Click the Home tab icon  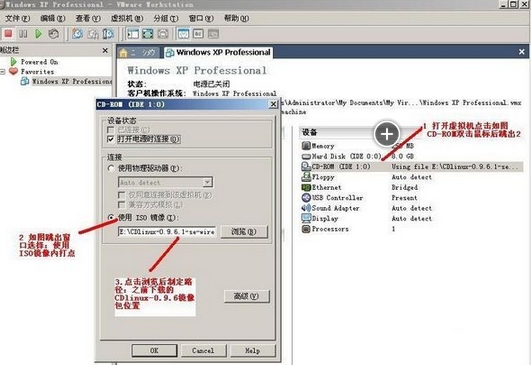(124, 52)
